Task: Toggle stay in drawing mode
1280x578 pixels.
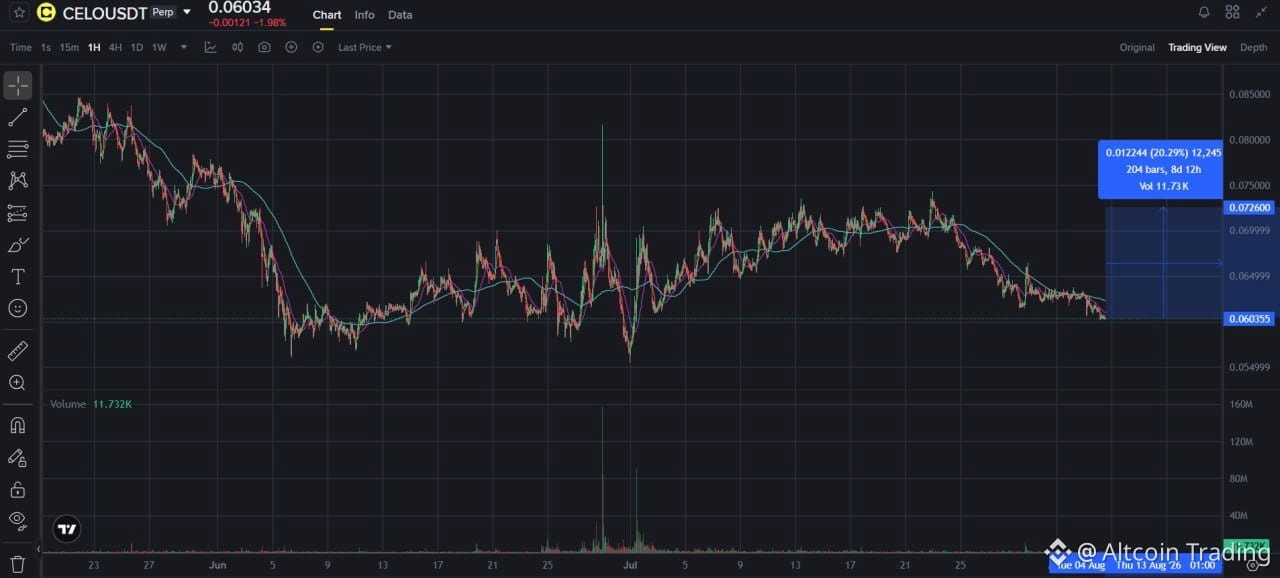Action: 18,458
